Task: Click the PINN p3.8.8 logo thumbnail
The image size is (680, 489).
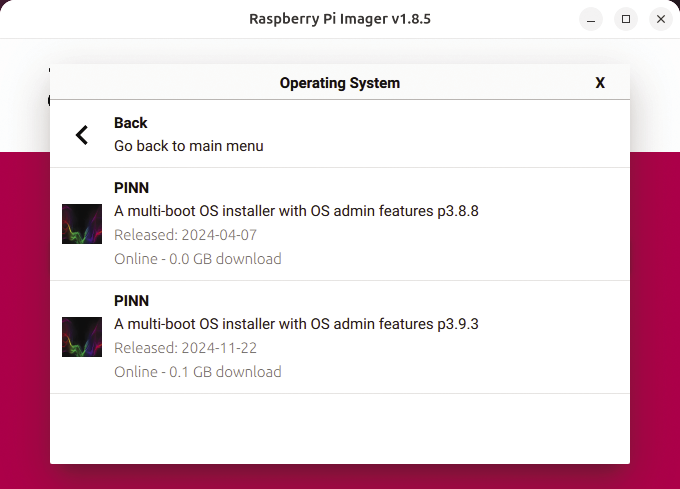Action: (82, 224)
